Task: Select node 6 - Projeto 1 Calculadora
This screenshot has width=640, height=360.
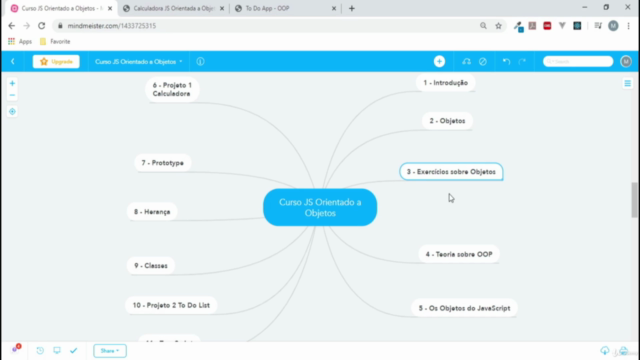Action: (172, 89)
